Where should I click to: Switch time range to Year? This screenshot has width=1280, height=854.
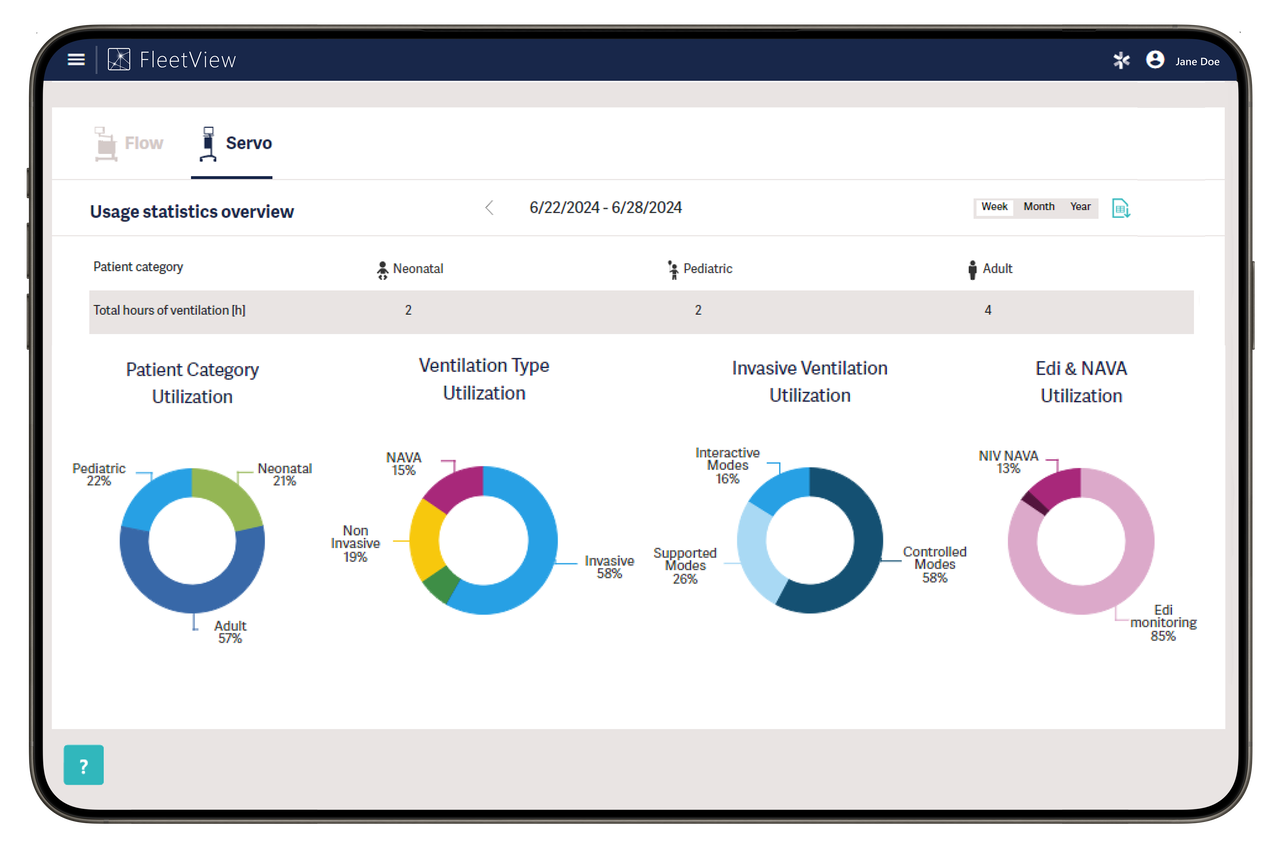tap(1080, 207)
